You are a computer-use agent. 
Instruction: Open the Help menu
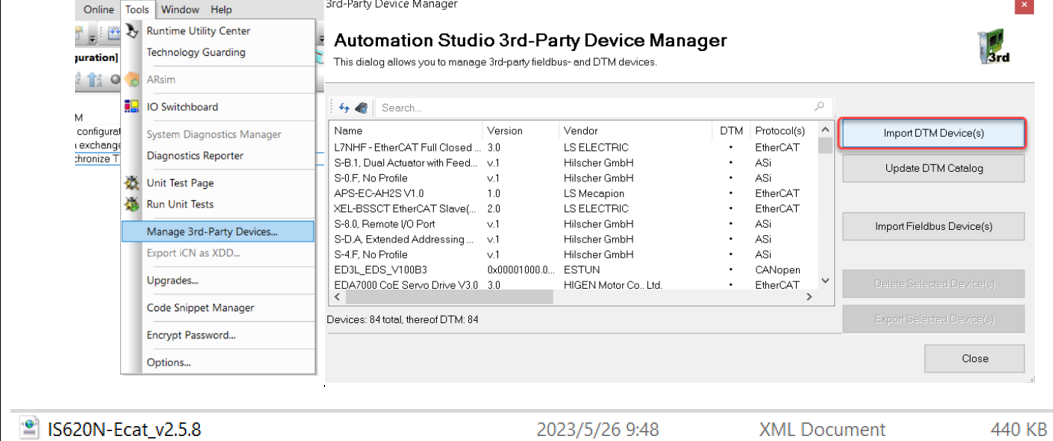coord(221,9)
